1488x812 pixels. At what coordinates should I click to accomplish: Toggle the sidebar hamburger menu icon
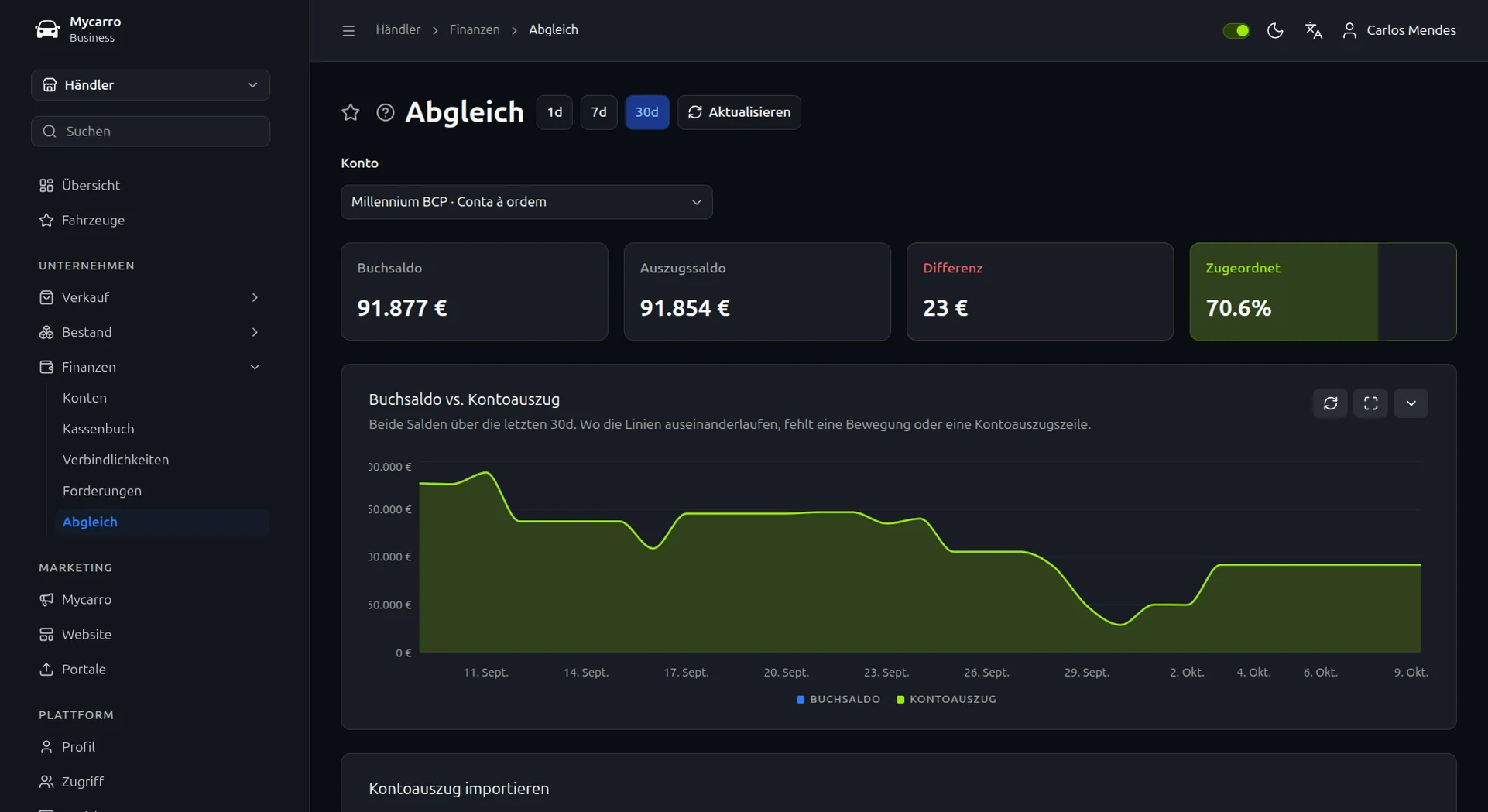click(348, 30)
